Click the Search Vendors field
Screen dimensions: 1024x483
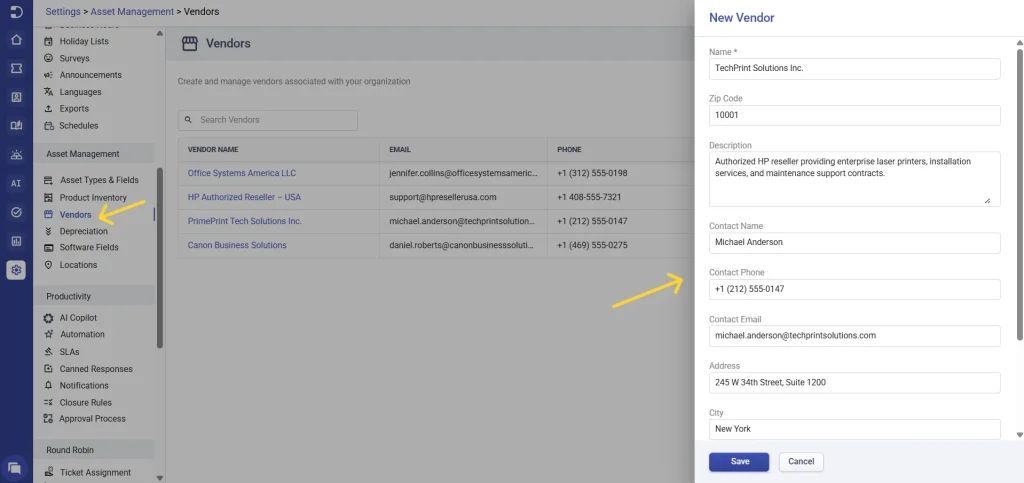click(268, 120)
